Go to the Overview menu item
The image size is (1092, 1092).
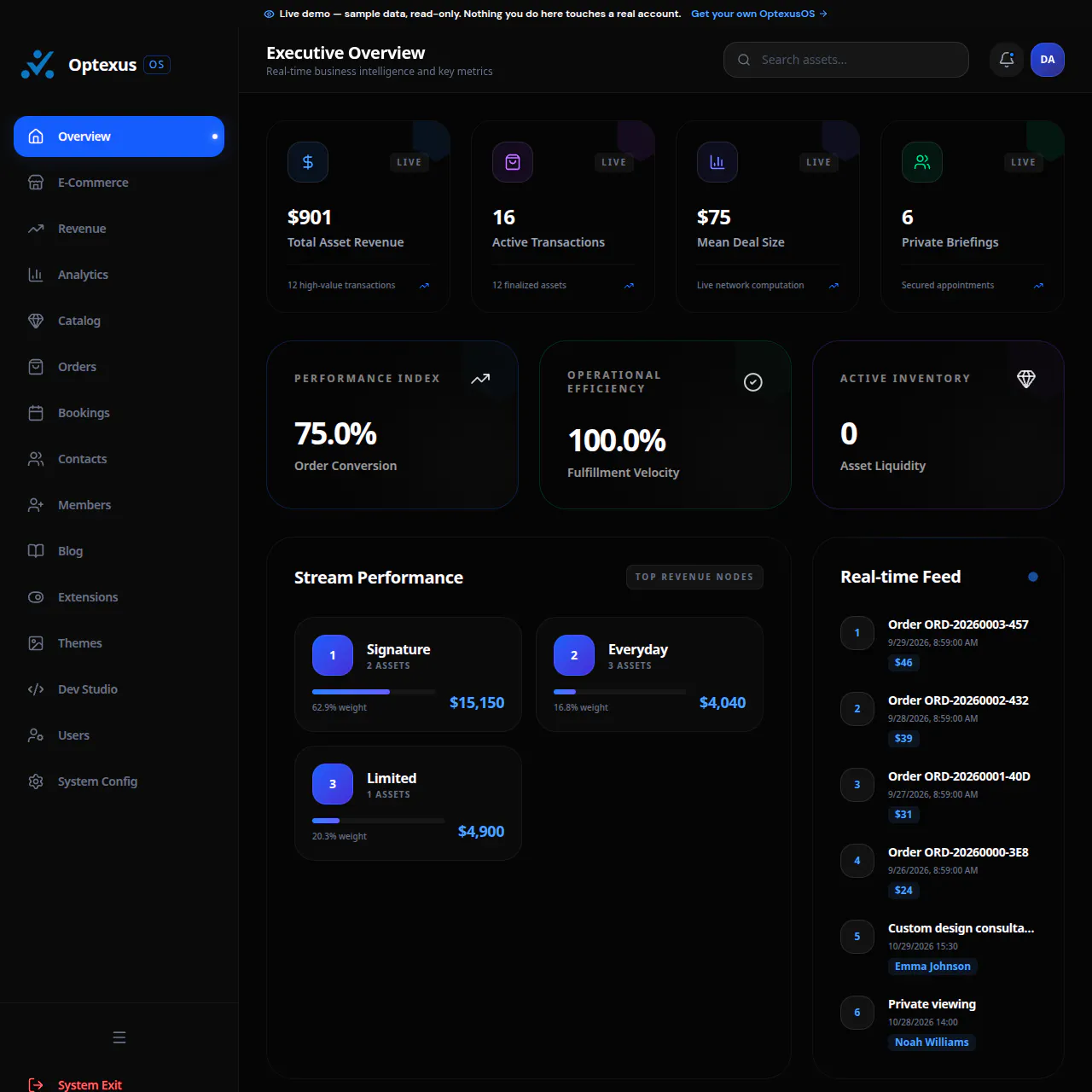(x=119, y=136)
